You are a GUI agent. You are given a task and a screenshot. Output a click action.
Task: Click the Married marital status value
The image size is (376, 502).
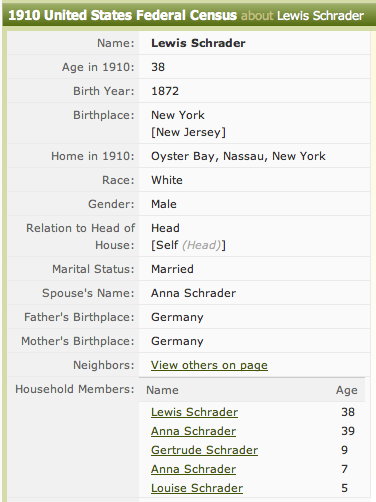point(172,269)
